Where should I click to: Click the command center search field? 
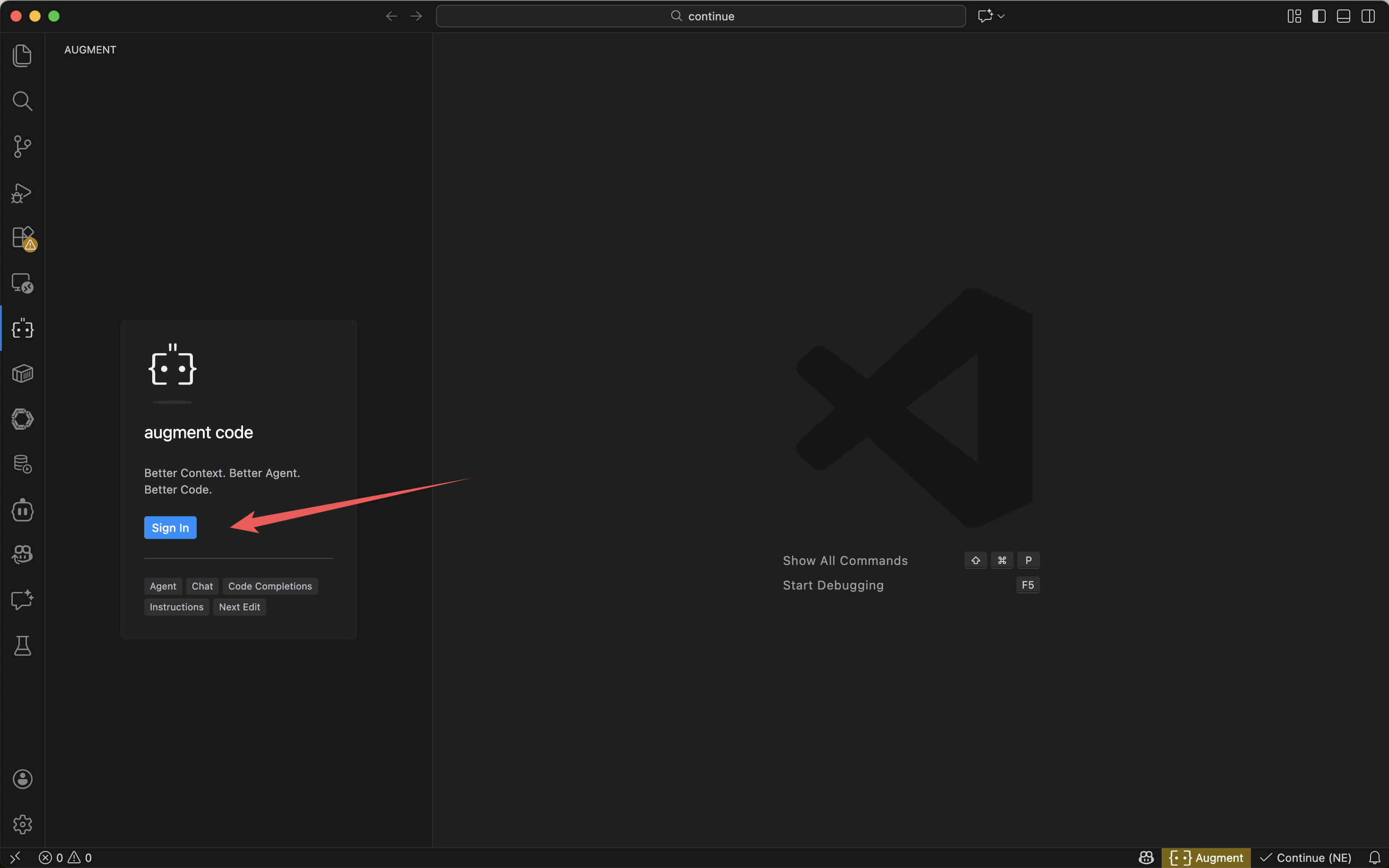pos(700,16)
